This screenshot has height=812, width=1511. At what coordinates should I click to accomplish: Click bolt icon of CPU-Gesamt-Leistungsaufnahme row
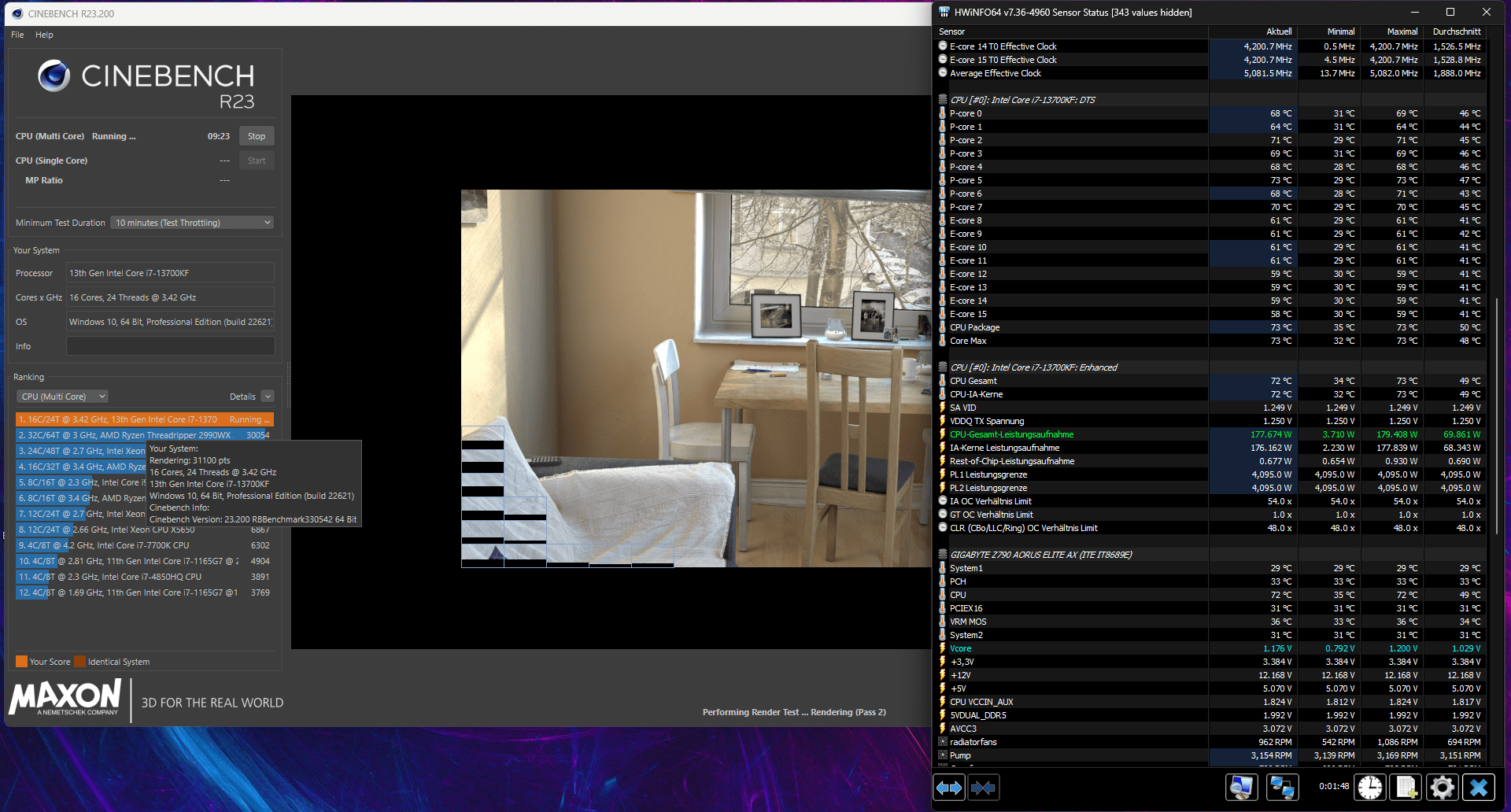(x=943, y=434)
